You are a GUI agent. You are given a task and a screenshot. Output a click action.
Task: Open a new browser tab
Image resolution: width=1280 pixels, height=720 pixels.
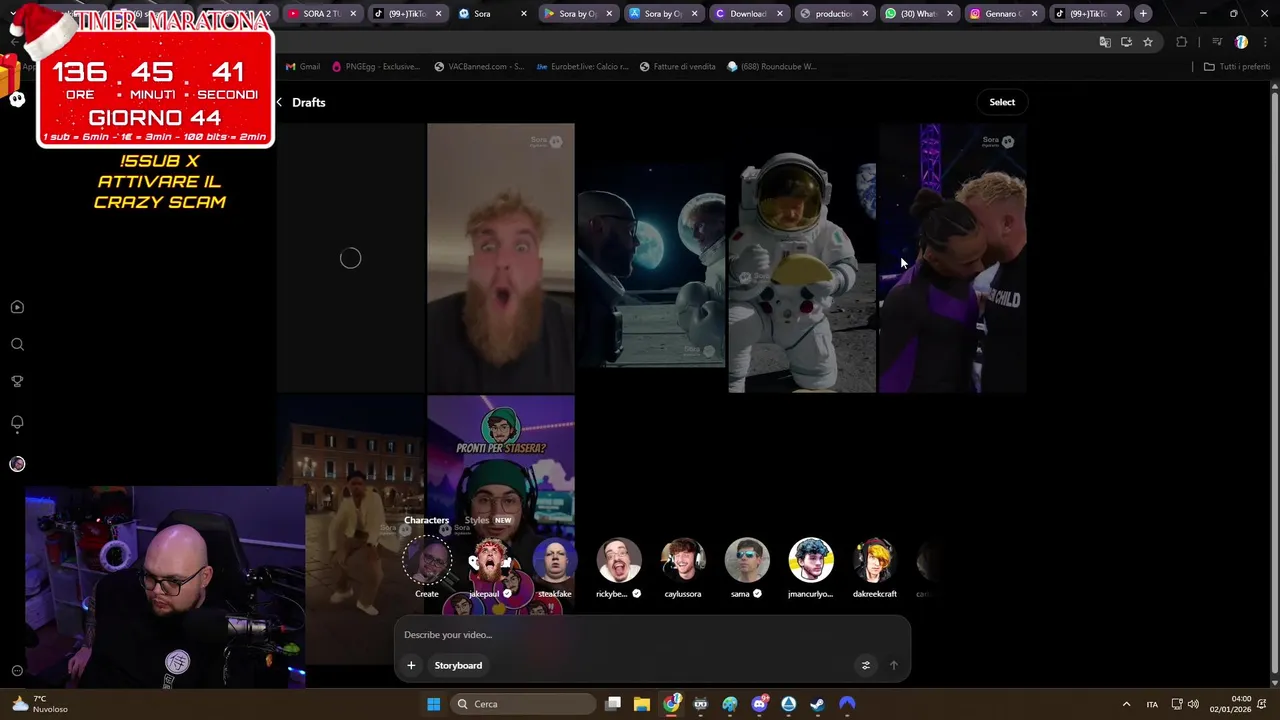coord(1143,14)
